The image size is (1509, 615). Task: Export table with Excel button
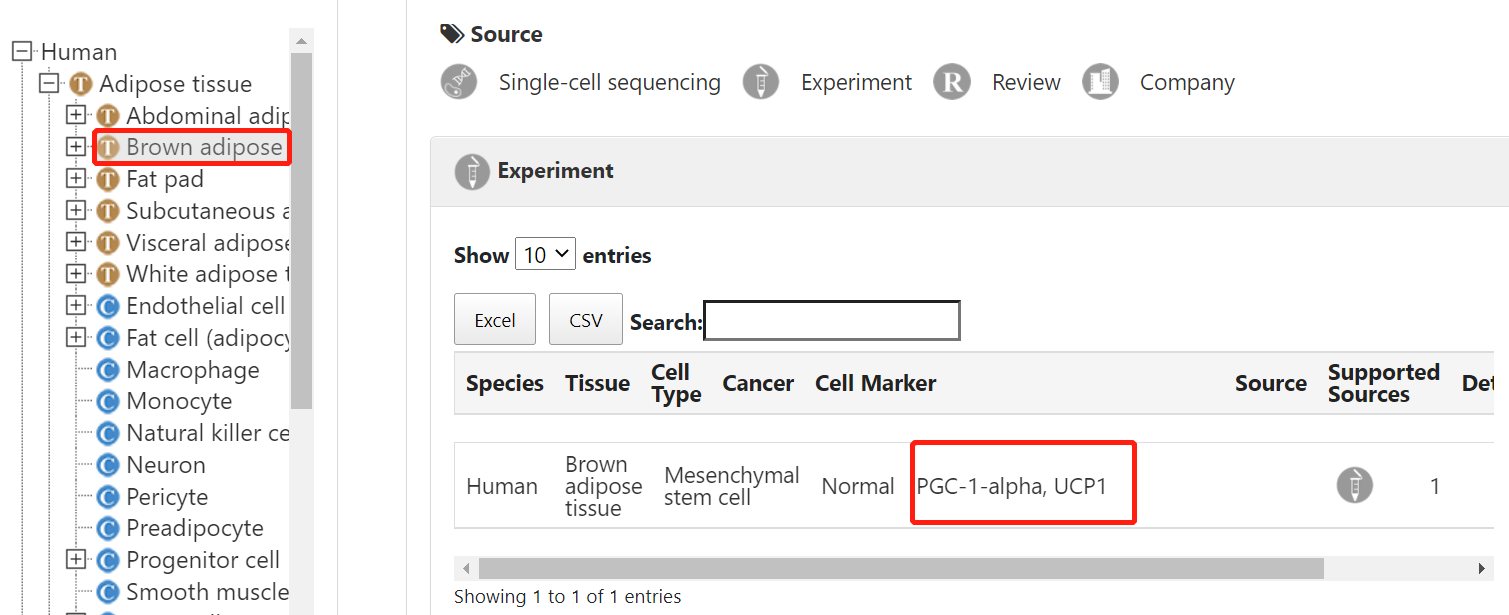[495, 319]
